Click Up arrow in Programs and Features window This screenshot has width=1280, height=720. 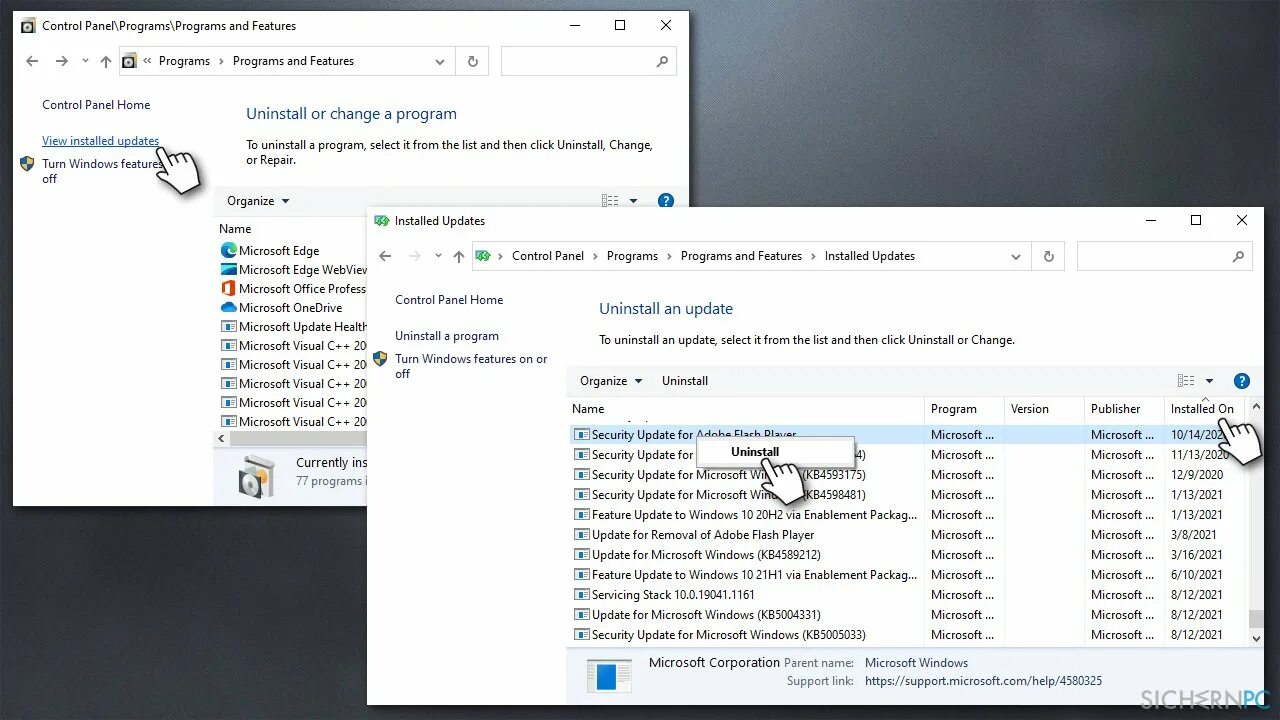106,61
